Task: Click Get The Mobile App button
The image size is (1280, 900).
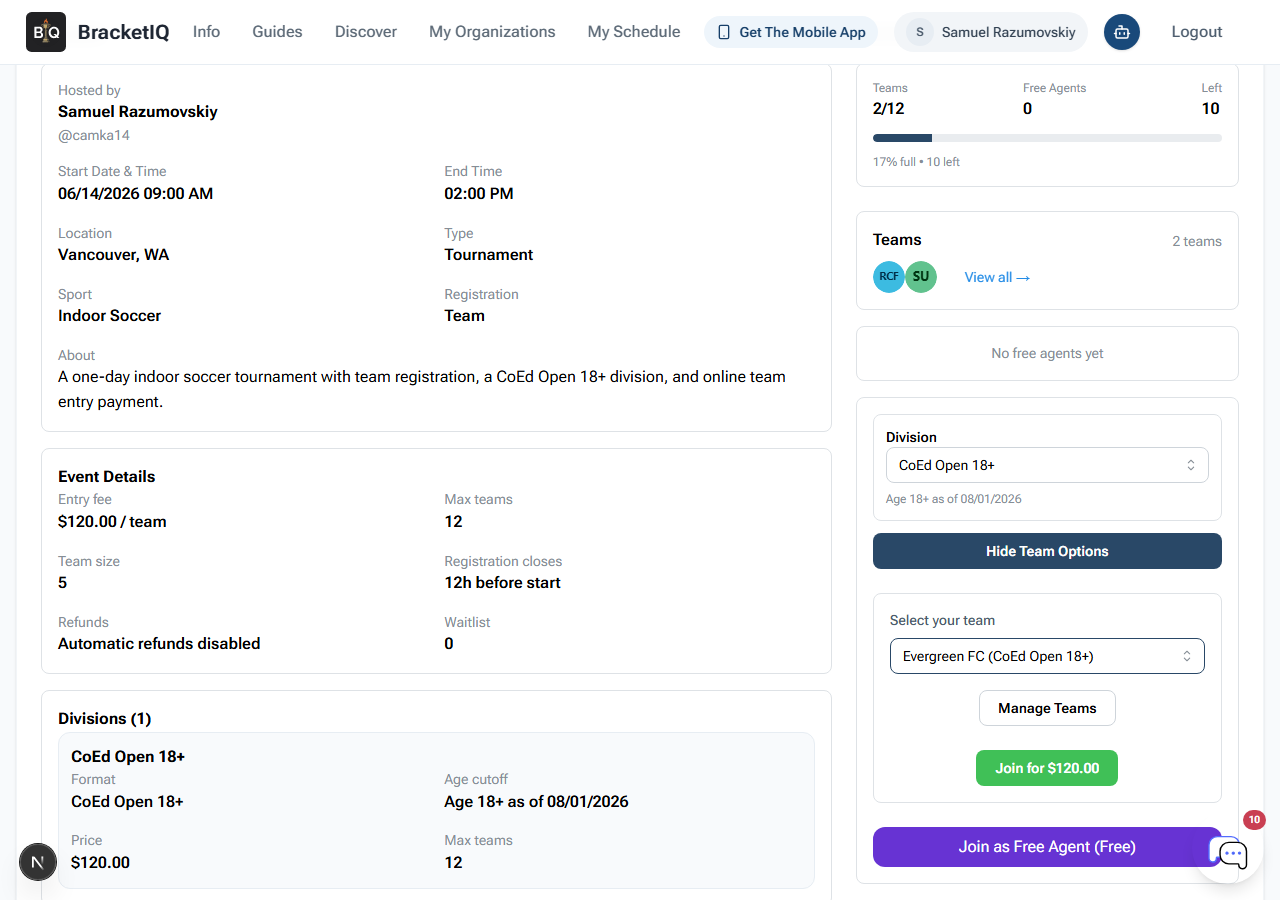Action: pyautogui.click(x=791, y=32)
